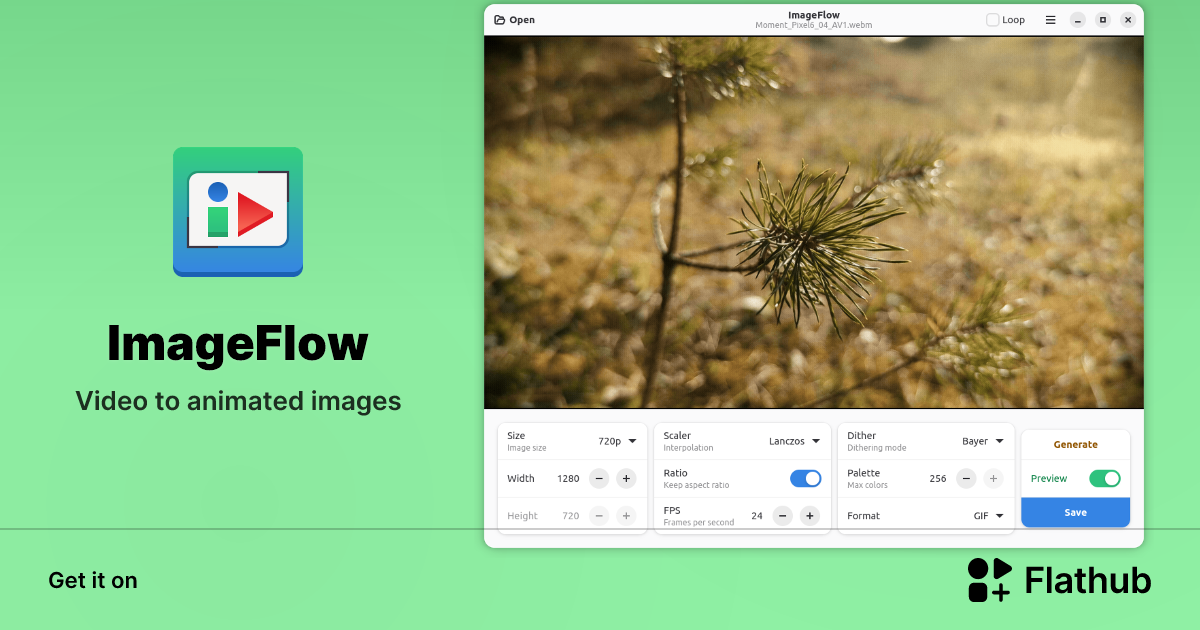Open the Dithering mode dropdown showing Bayer

tap(981, 440)
